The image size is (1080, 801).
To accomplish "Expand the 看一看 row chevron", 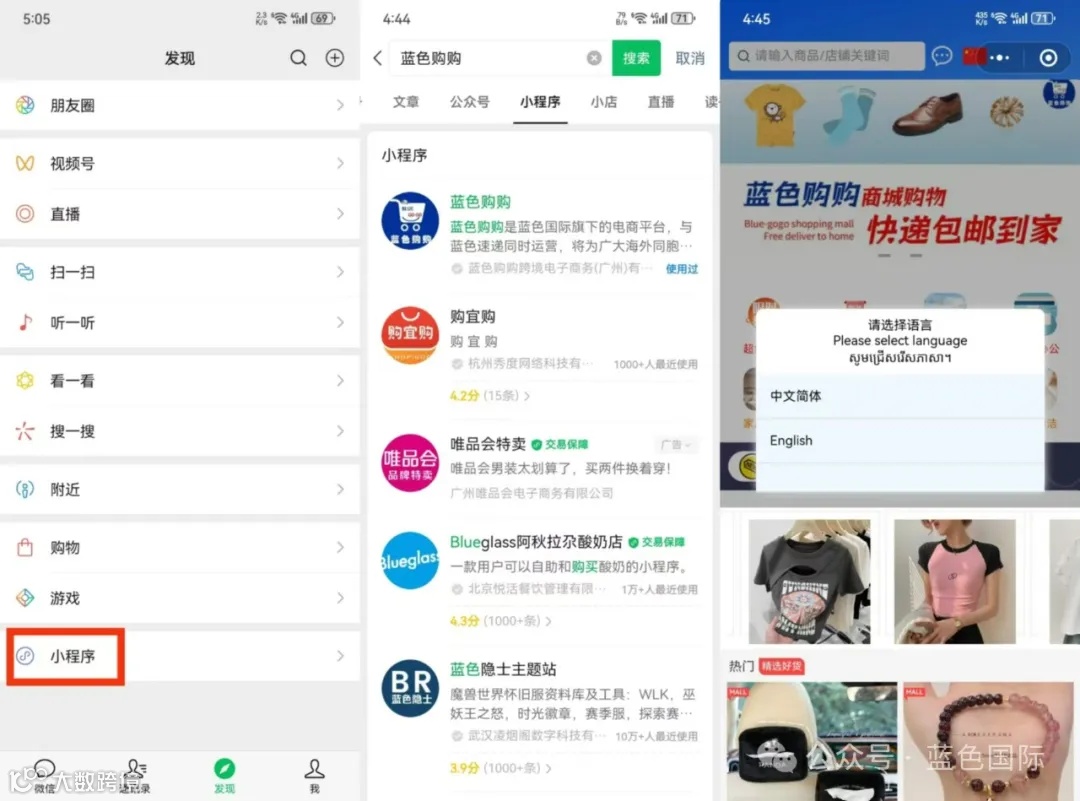I will [340, 380].
